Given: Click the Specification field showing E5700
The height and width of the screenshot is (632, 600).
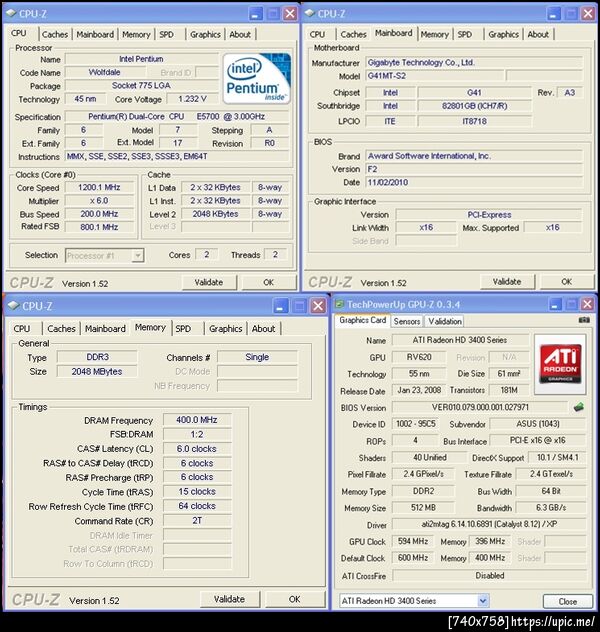Looking at the screenshot, I should (176, 116).
